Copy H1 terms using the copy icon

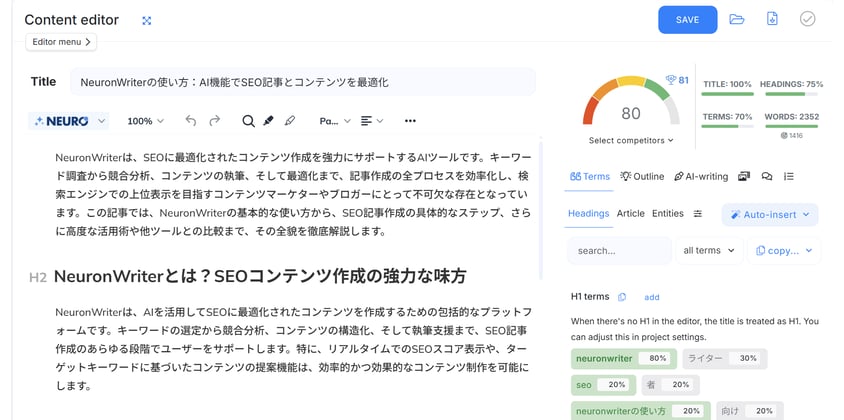(622, 297)
